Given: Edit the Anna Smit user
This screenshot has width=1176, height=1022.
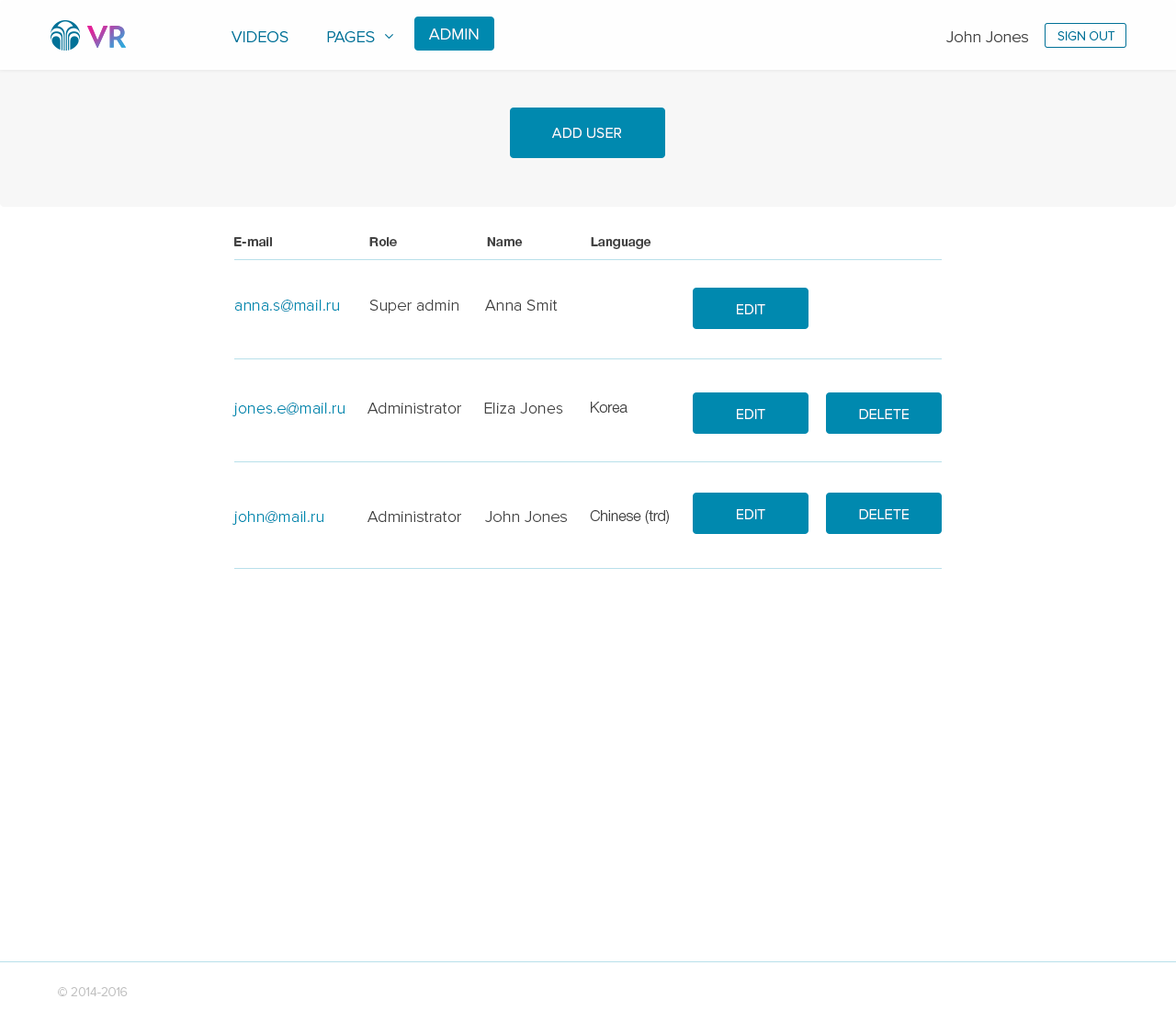Looking at the screenshot, I should coord(750,309).
